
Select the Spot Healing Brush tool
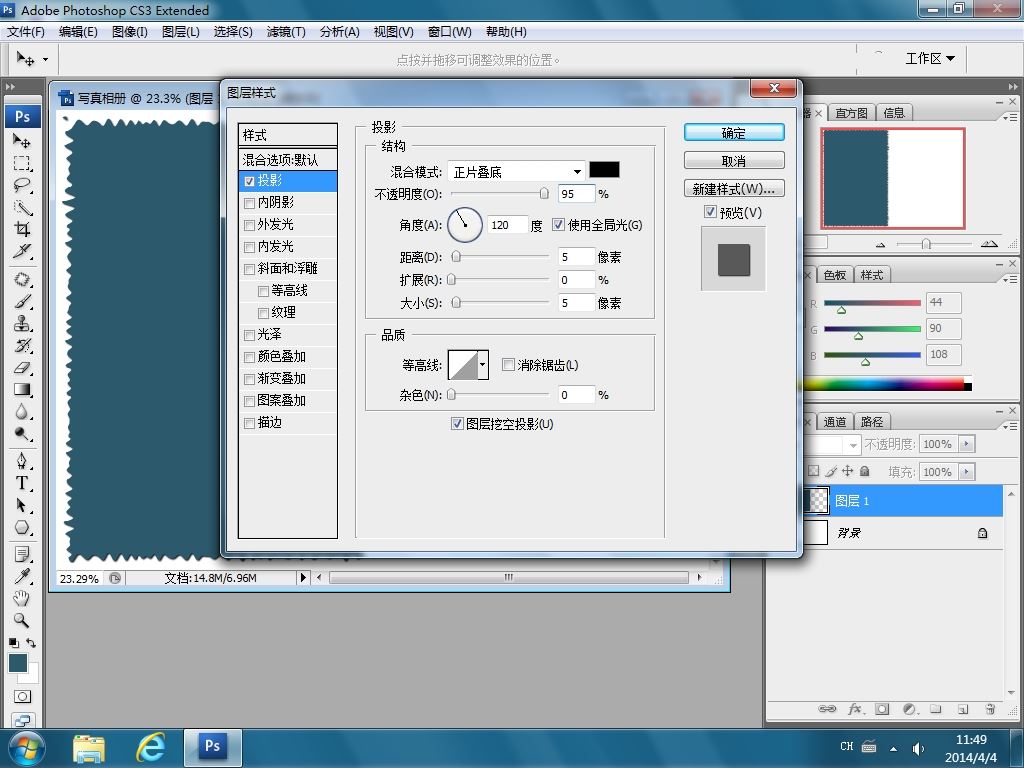[22, 280]
